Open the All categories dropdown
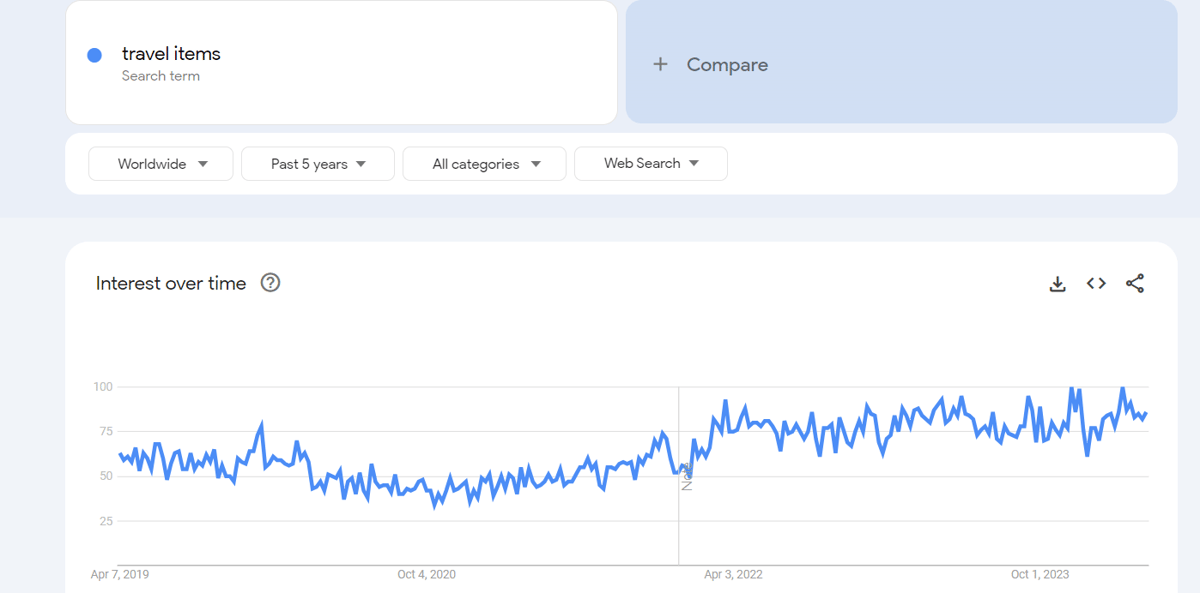Viewport: 1200px width, 593px height. click(485, 164)
